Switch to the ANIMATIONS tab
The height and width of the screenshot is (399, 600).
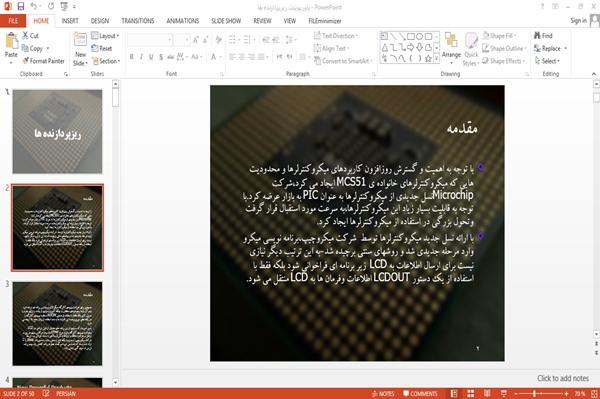[183, 21]
